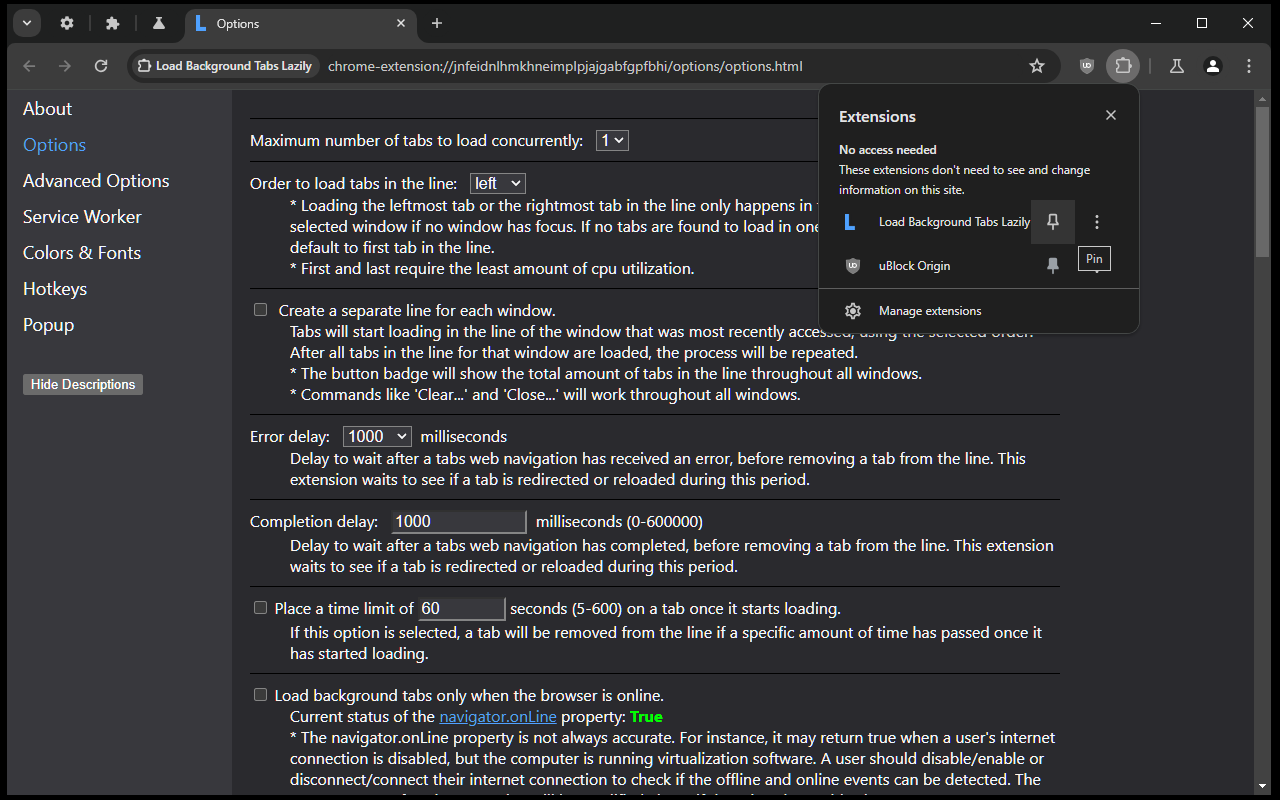Switch to the Hotkeys section

pos(55,288)
